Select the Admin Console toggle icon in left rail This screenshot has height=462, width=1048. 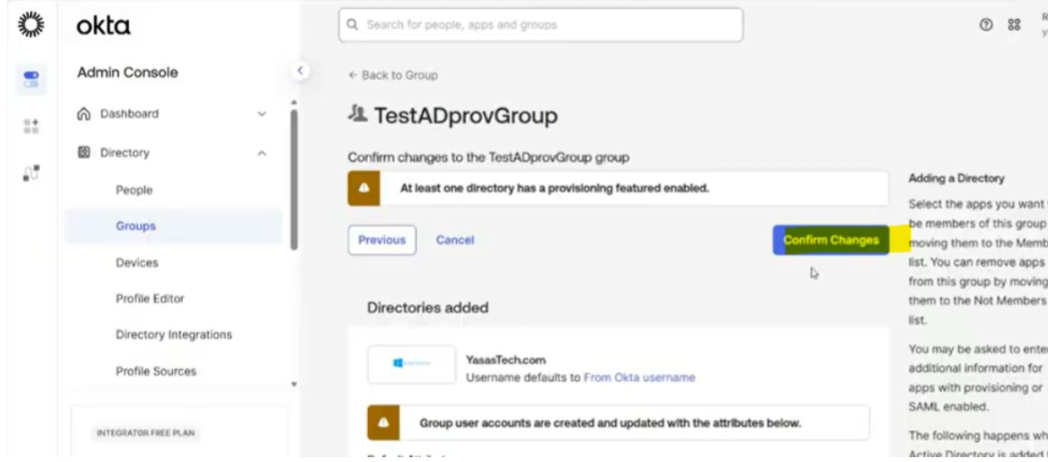[x=30, y=79]
